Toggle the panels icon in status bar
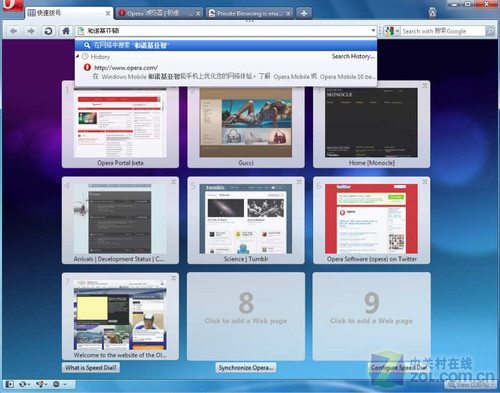 click(10, 384)
